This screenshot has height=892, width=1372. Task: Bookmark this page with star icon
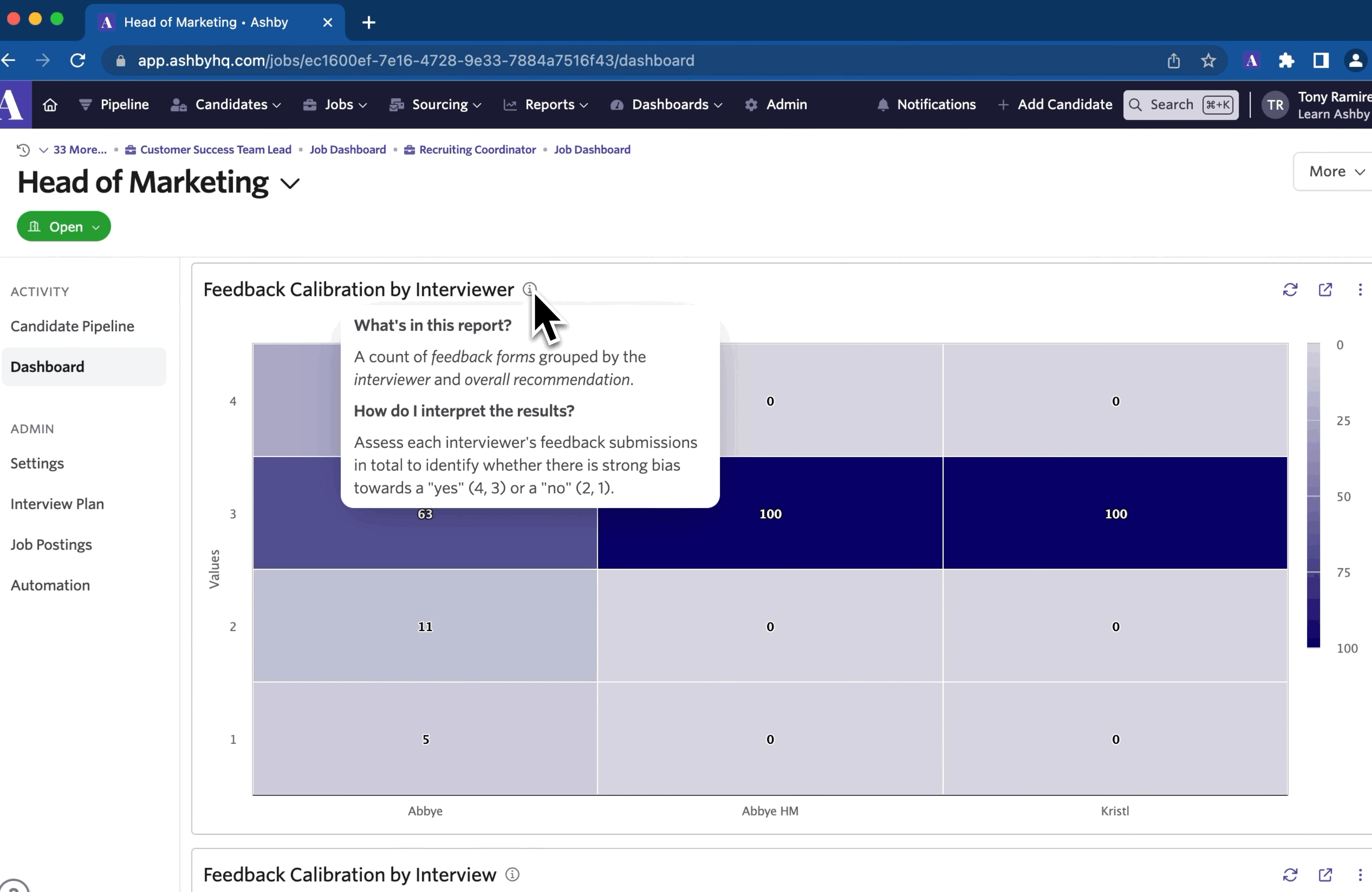(x=1208, y=61)
